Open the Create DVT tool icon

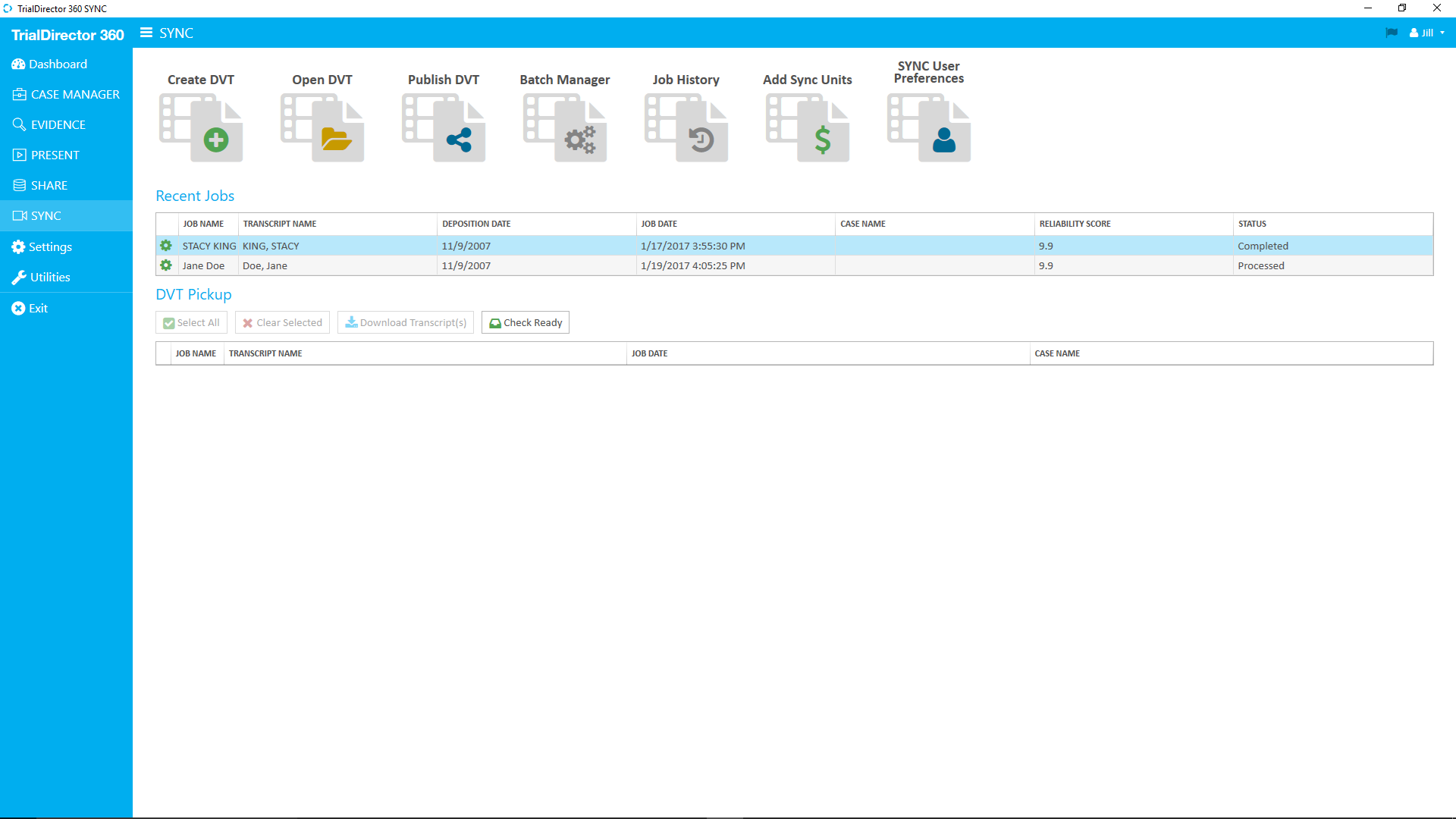(x=201, y=127)
